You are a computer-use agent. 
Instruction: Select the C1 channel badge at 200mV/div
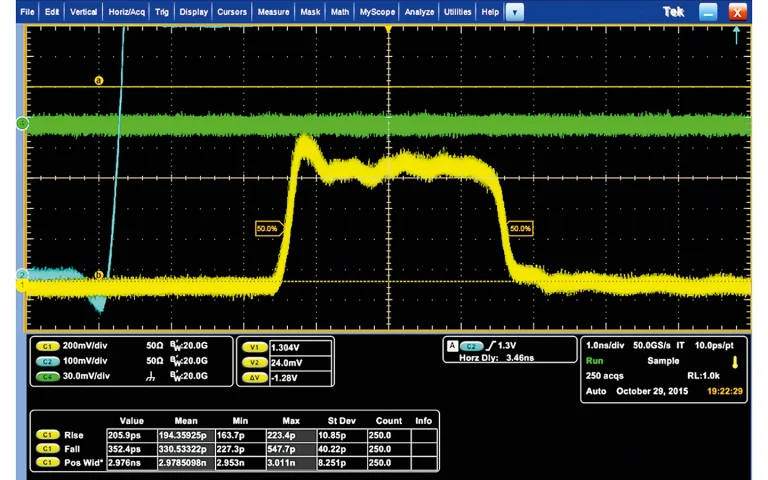coord(47,346)
